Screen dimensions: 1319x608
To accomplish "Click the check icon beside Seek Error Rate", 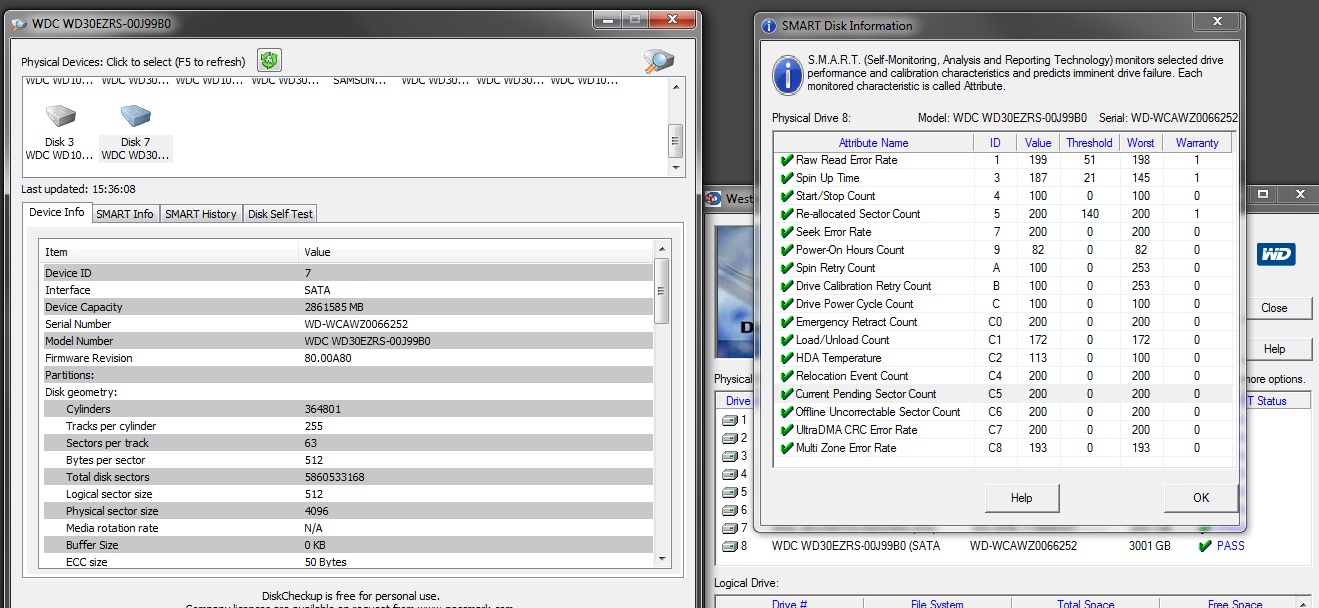I will pyautogui.click(x=787, y=232).
